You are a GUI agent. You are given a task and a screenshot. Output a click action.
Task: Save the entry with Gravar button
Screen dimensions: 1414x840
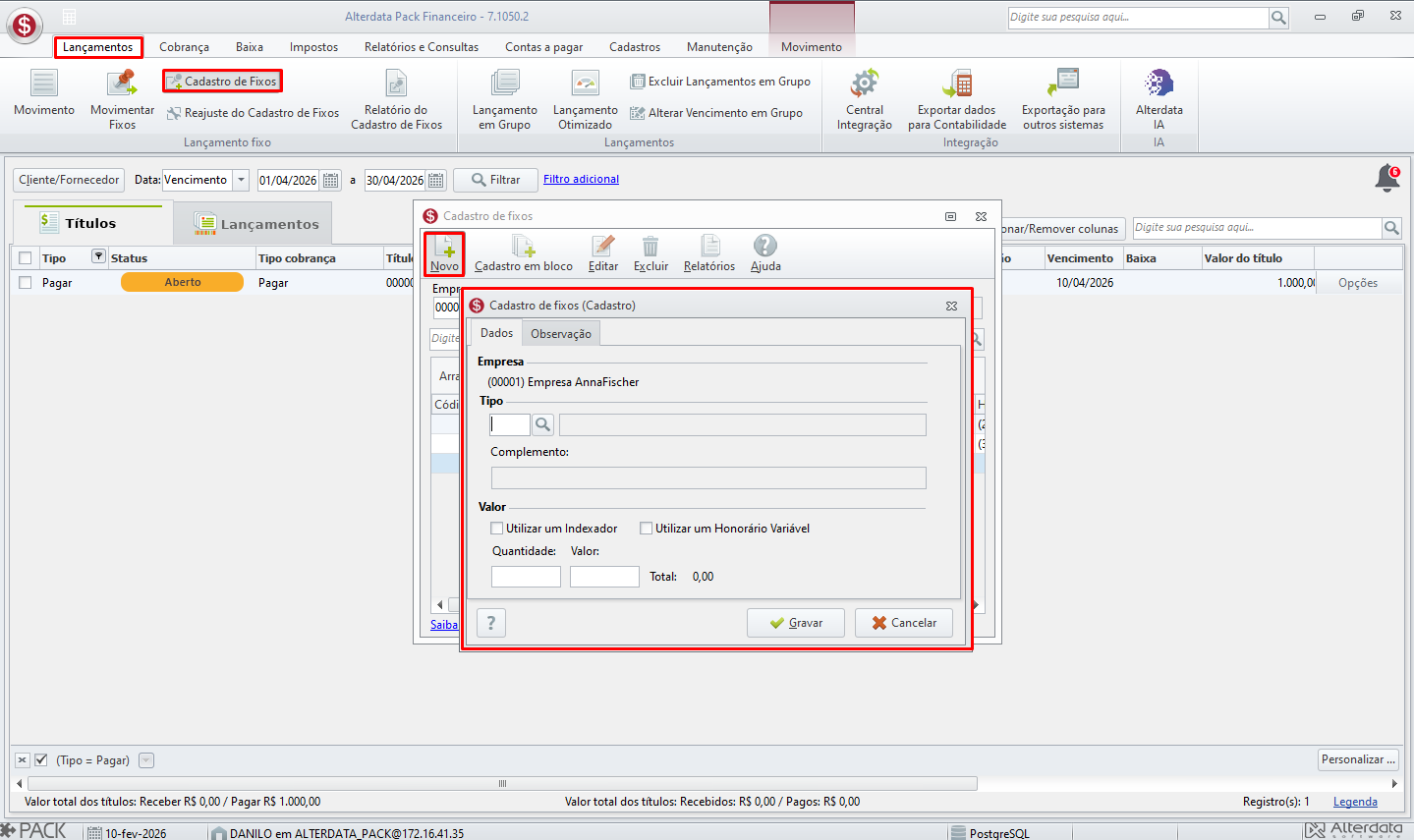point(796,623)
